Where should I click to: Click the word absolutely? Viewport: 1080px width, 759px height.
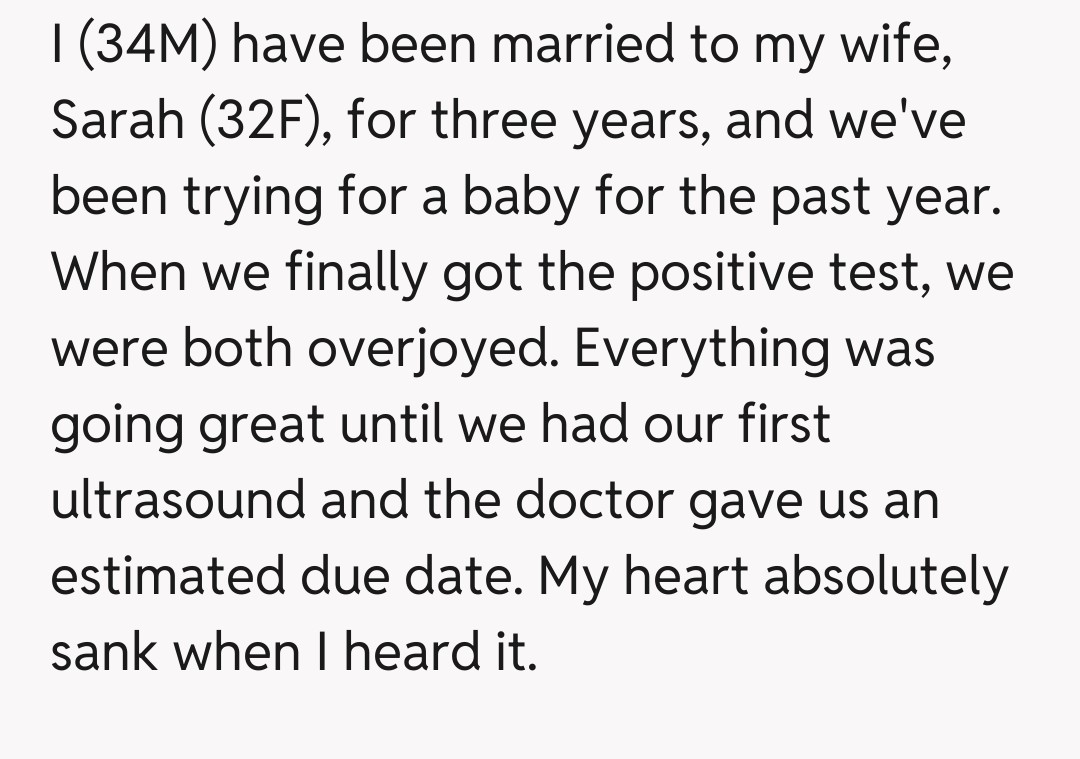[x=892, y=576]
